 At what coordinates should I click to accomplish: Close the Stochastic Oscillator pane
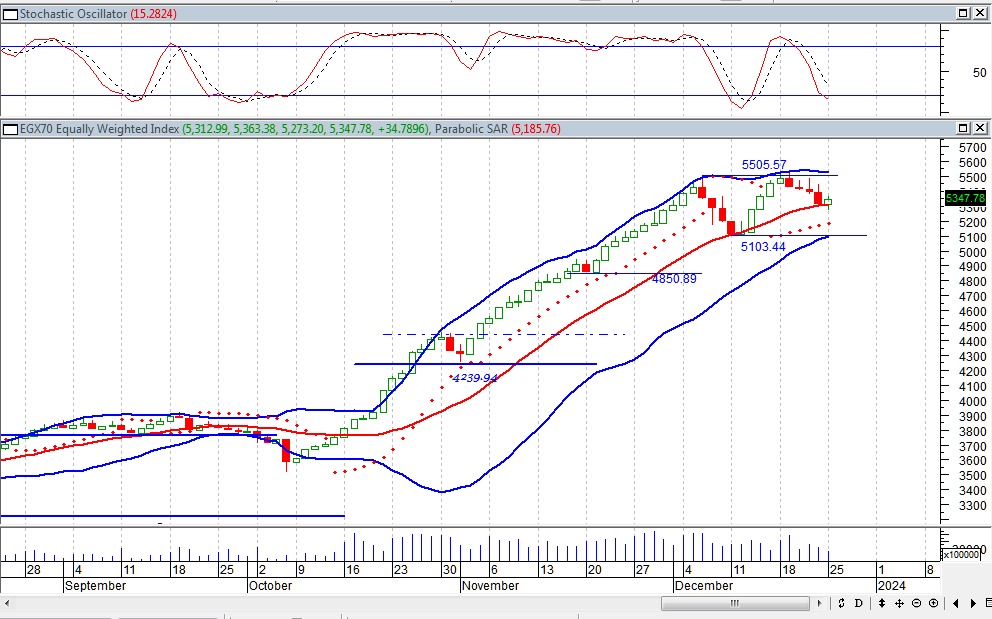(980, 13)
